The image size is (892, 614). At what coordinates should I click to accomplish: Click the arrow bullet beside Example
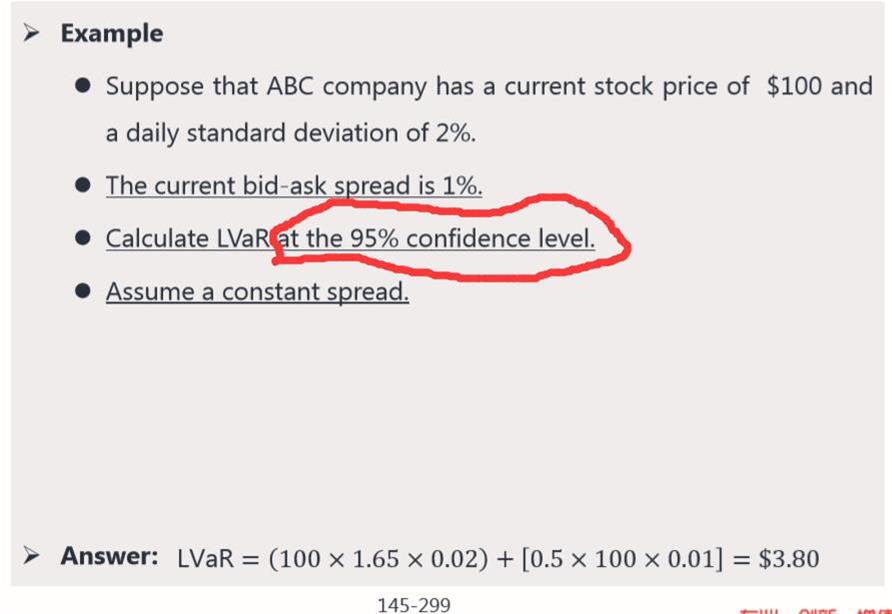(31, 34)
